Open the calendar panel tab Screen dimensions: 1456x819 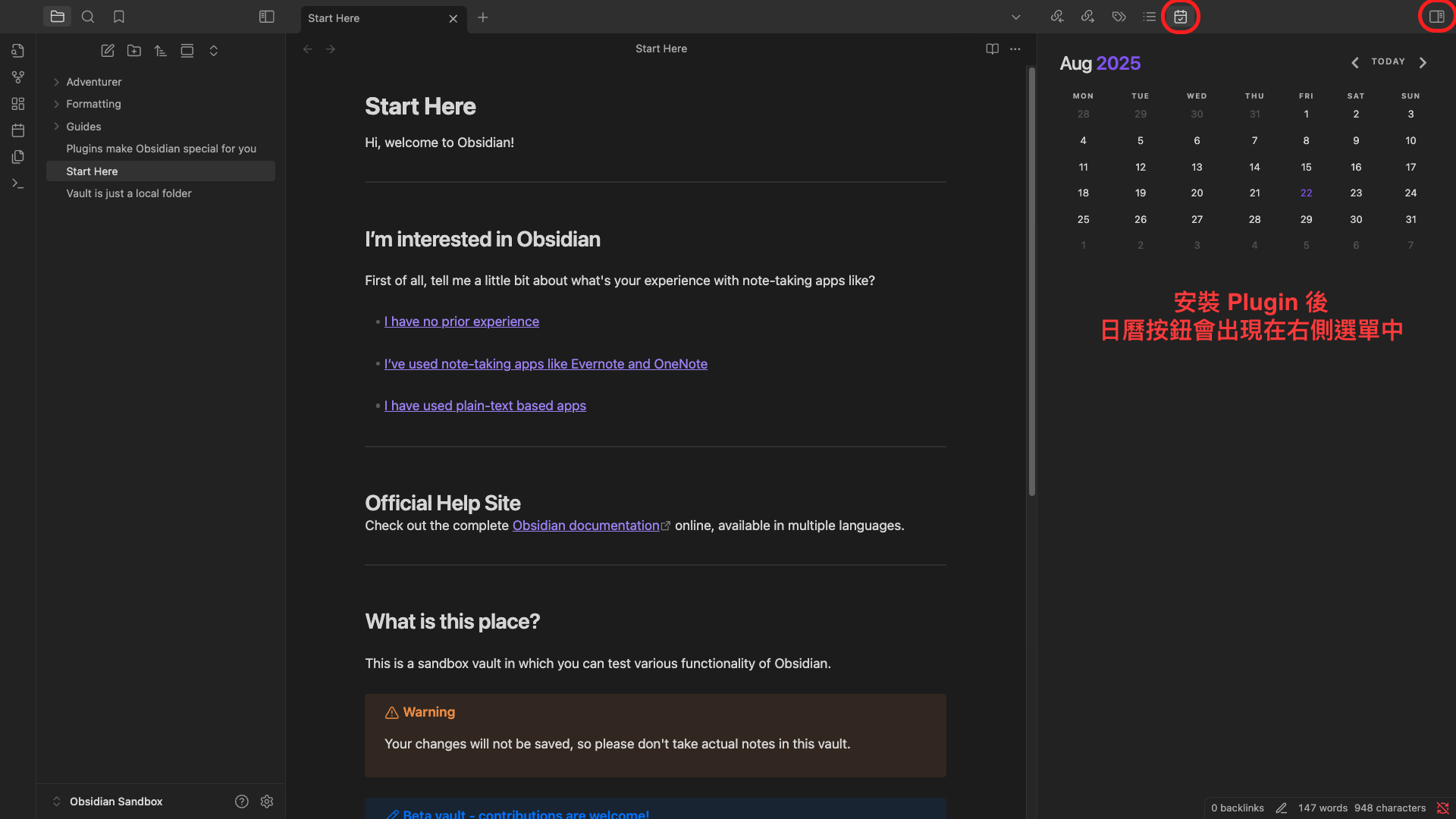(1181, 17)
